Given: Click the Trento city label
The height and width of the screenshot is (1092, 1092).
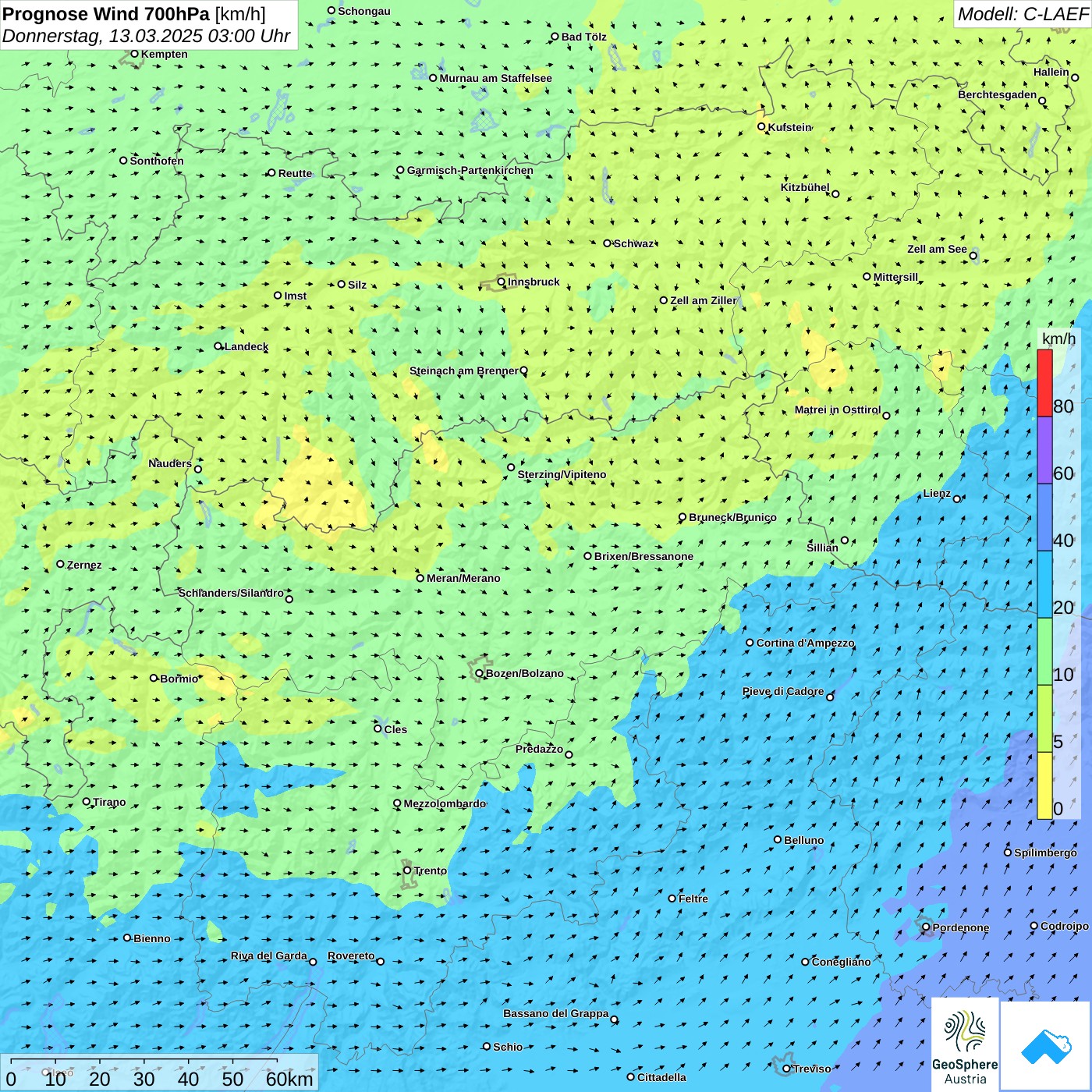Looking at the screenshot, I should (x=430, y=870).
